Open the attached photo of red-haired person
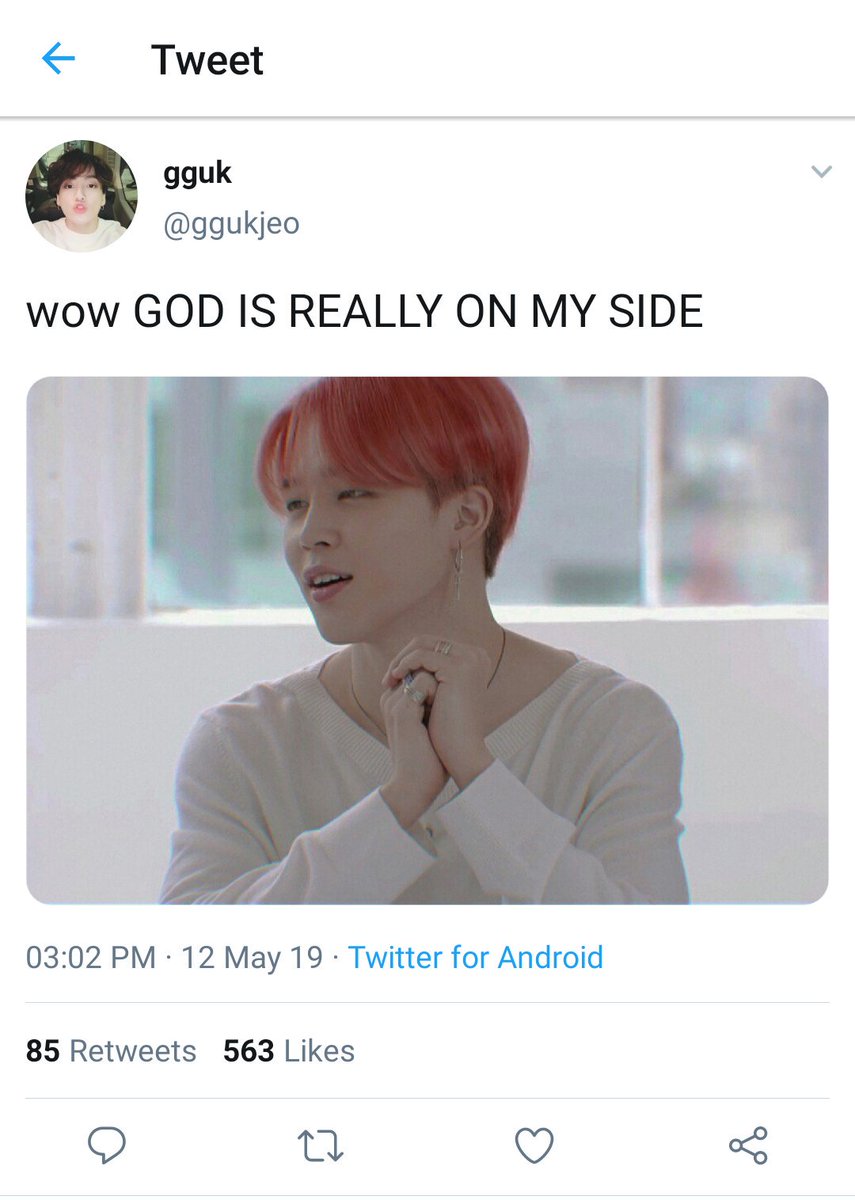Screen dimensions: 855x1200 tap(427, 640)
